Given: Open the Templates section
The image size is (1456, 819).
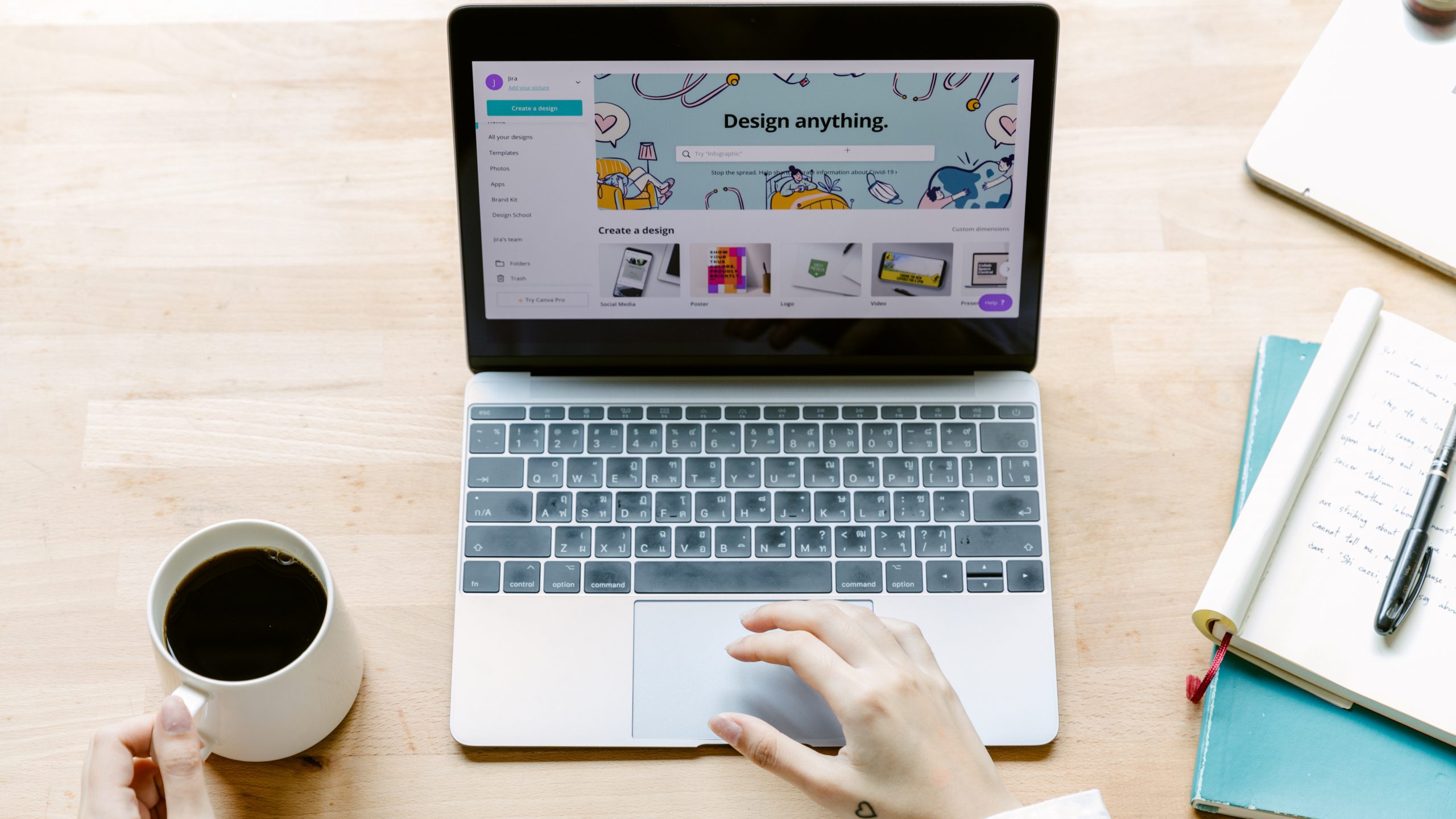Looking at the screenshot, I should [503, 152].
